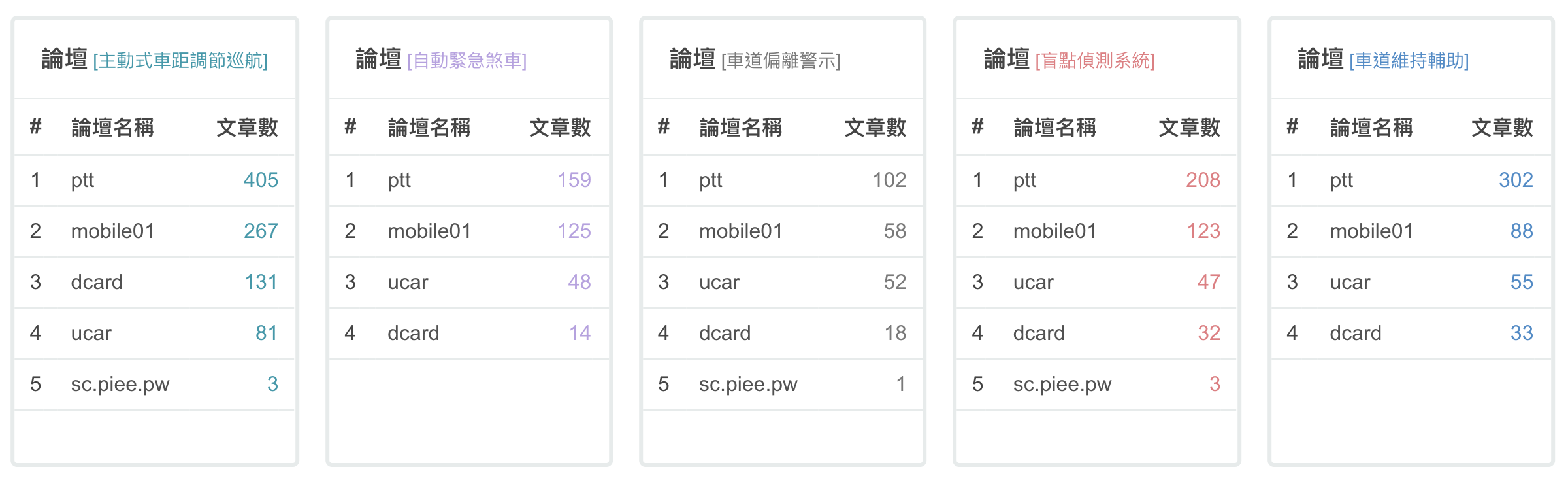Image resolution: width=1568 pixels, height=480 pixels.
Task: Click the ucar row showing 55 articles
Action: click(x=1411, y=282)
